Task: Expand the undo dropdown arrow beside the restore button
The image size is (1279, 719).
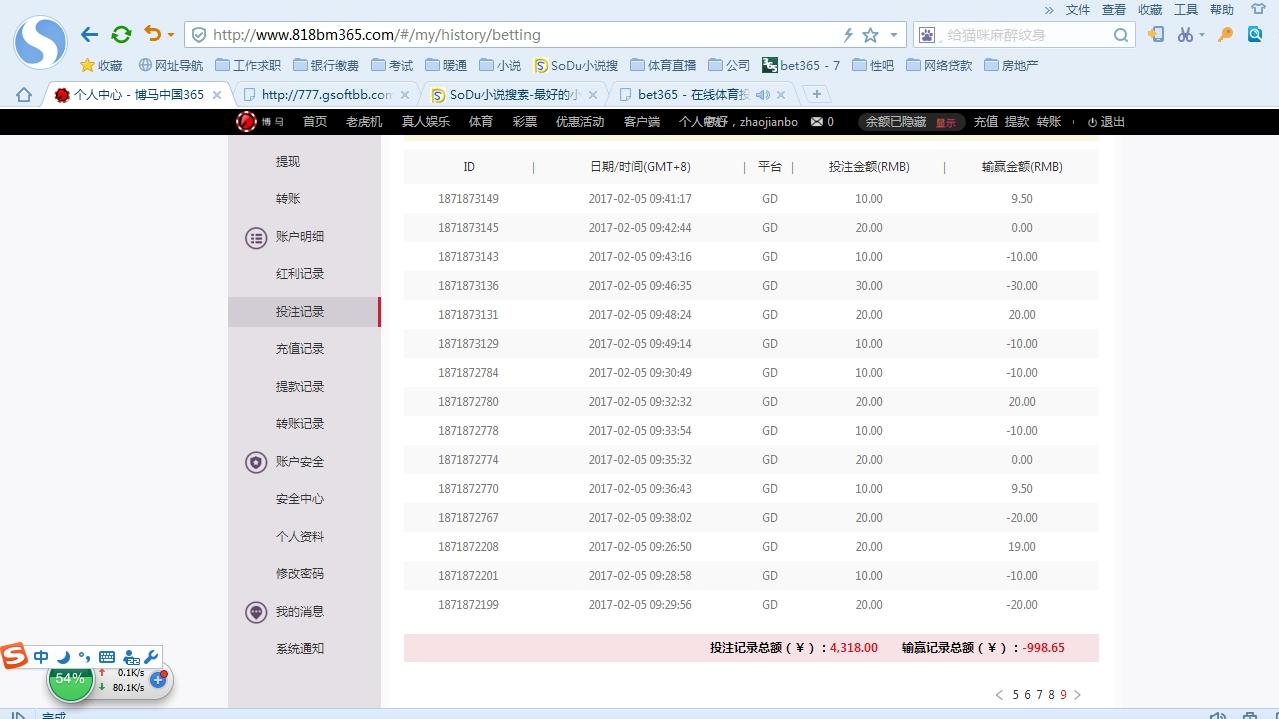Action: pyautogui.click(x=170, y=35)
